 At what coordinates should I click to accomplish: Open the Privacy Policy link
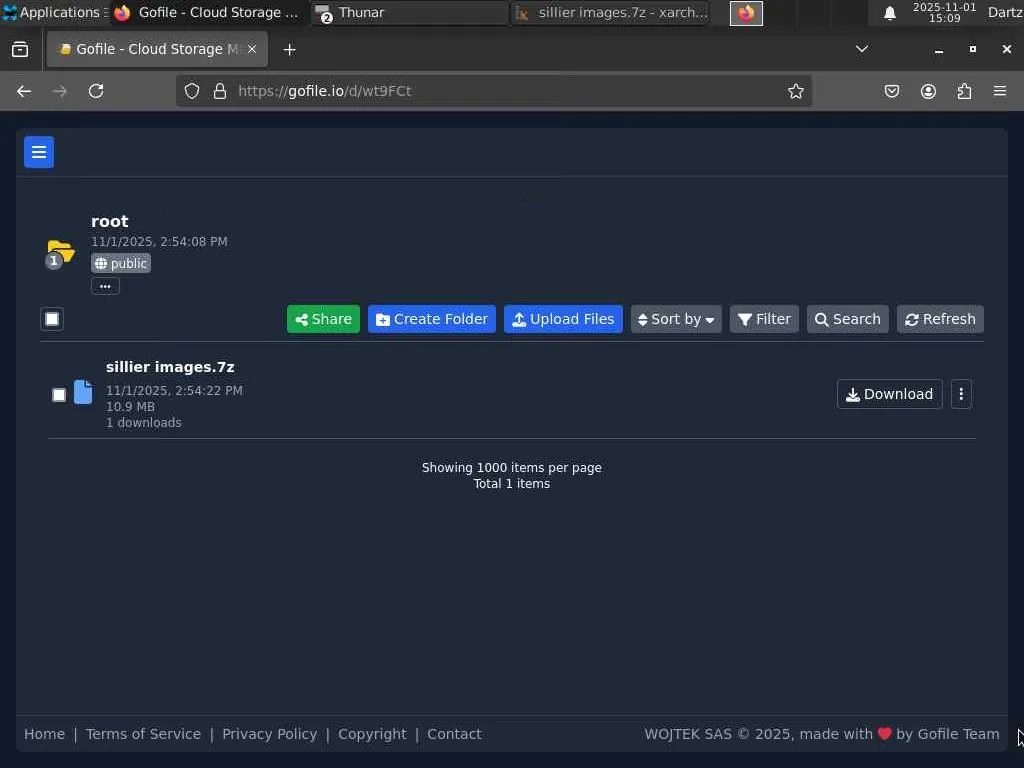point(270,734)
